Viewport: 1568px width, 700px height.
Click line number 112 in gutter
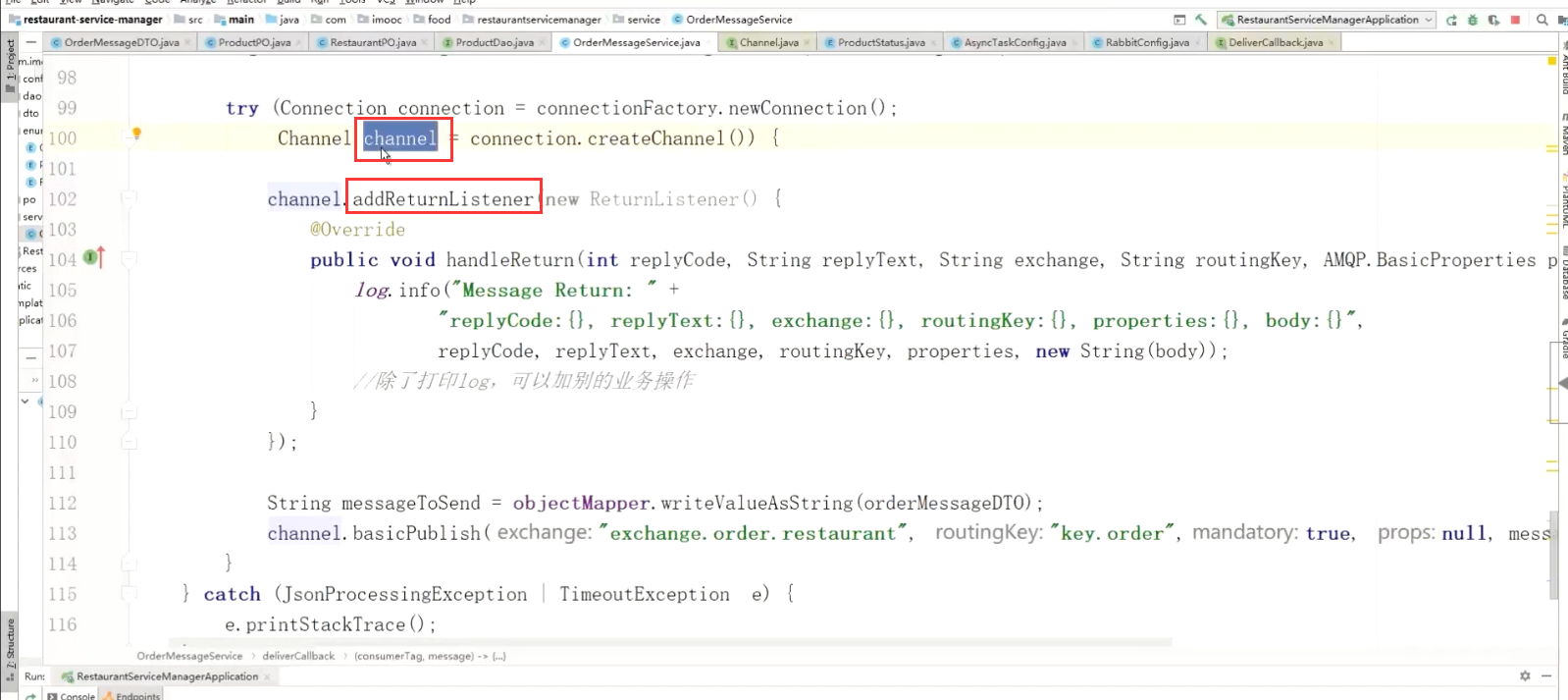pyautogui.click(x=63, y=504)
